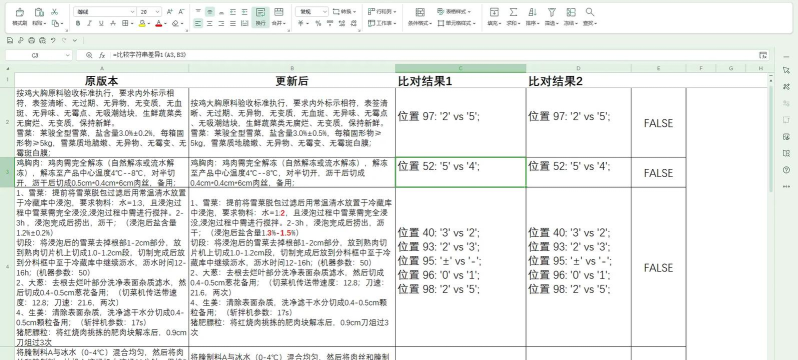Align text to the right
798x360 pixels.
(x=221, y=23)
